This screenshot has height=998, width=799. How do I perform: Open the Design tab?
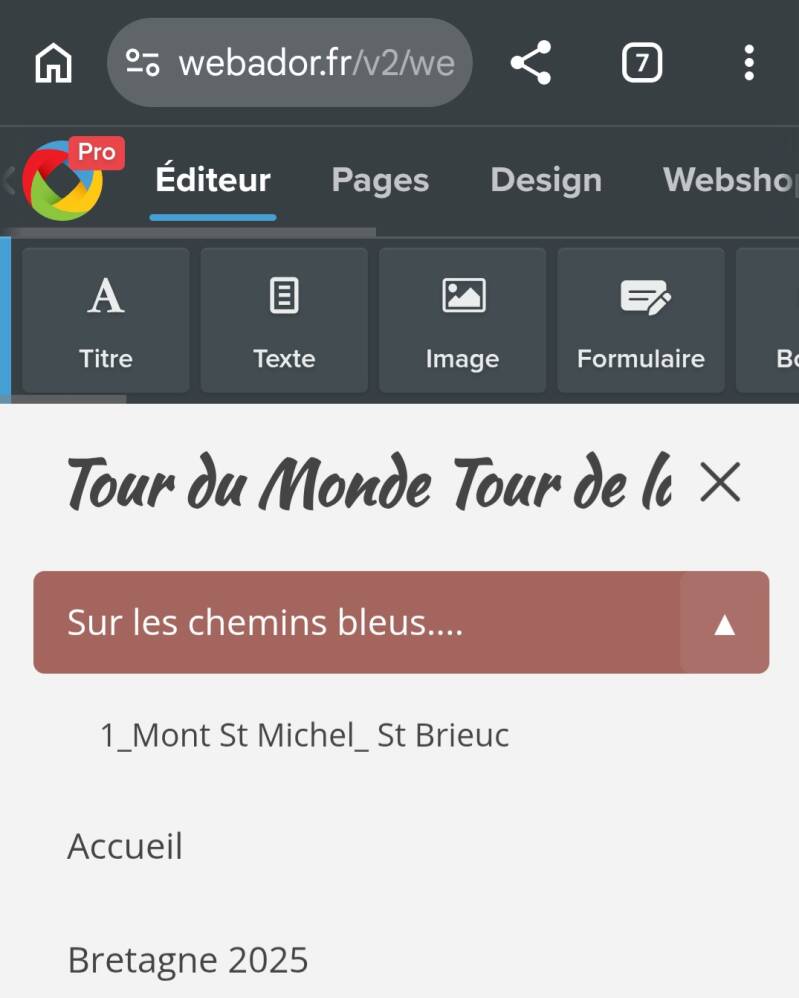coord(546,180)
